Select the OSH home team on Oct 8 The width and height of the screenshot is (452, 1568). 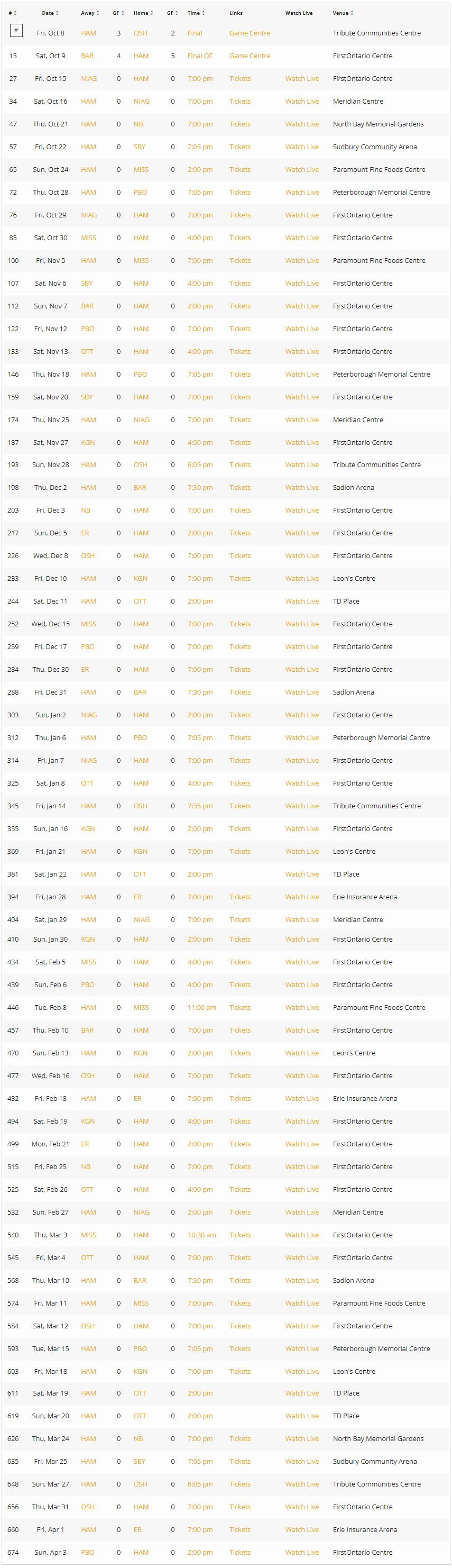coord(140,33)
